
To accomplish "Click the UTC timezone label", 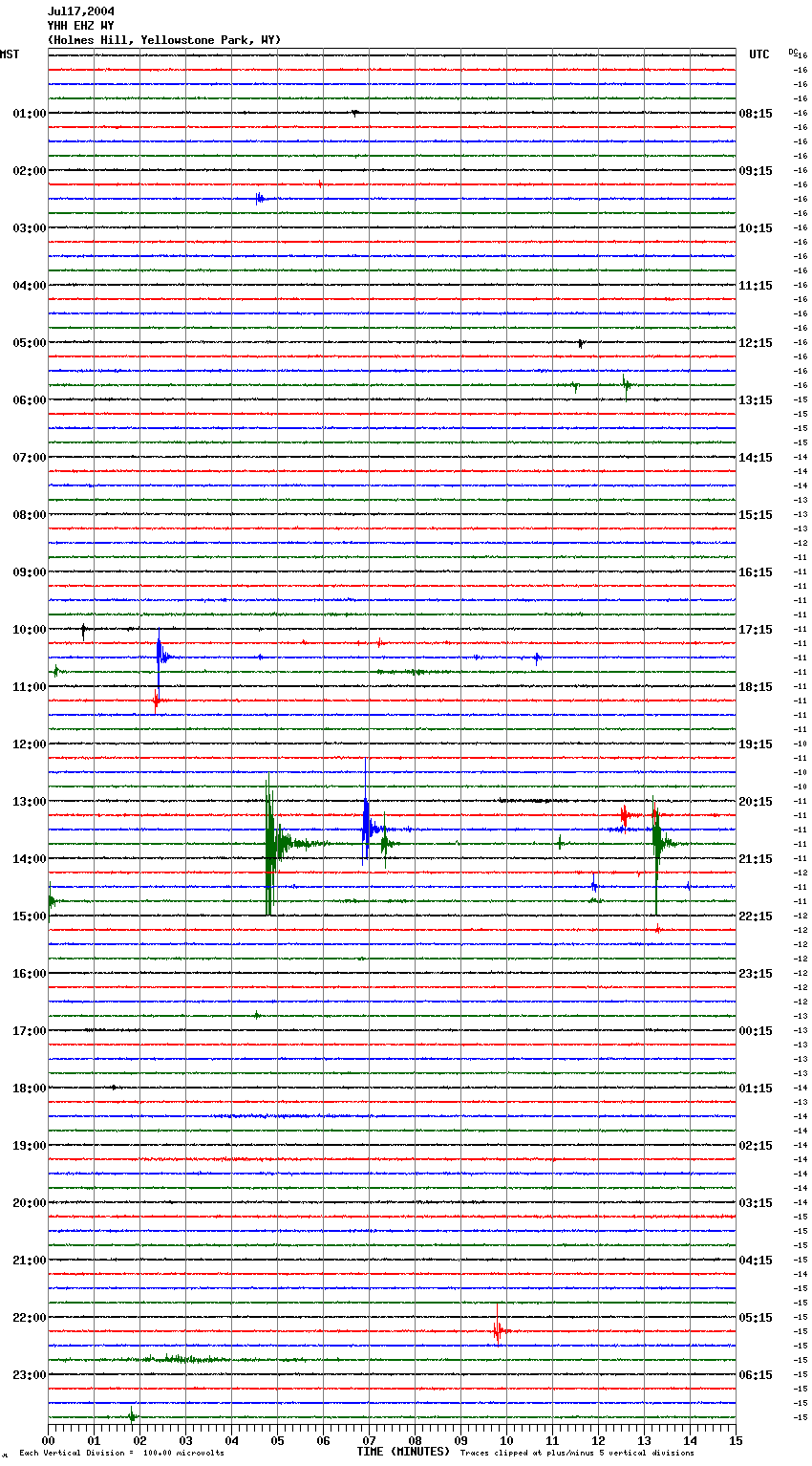I will click(x=759, y=54).
